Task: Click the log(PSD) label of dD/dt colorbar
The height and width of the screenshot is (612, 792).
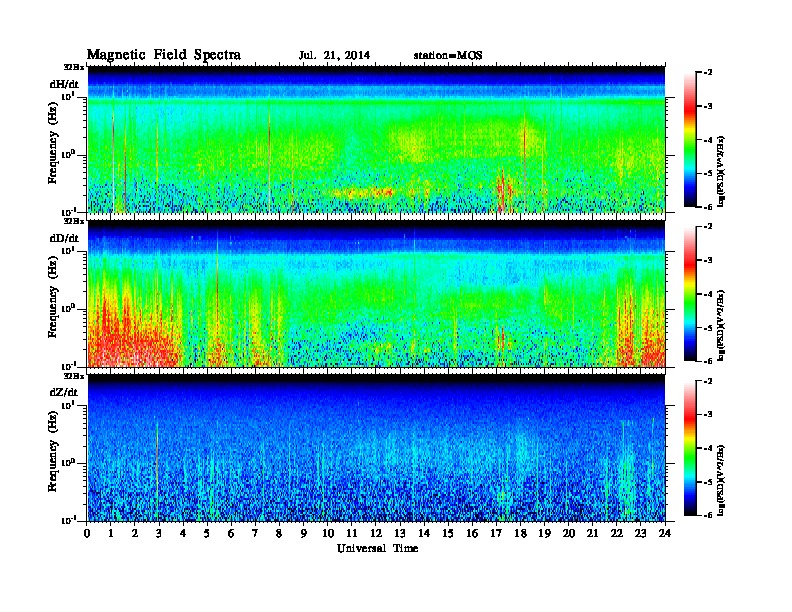Action: click(x=721, y=326)
